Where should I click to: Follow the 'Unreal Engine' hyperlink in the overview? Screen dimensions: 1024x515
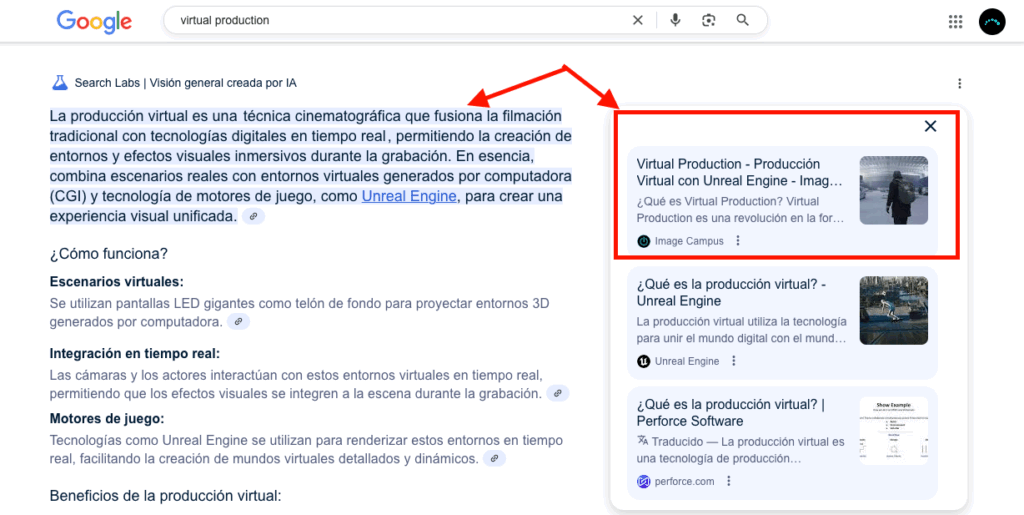click(x=409, y=196)
